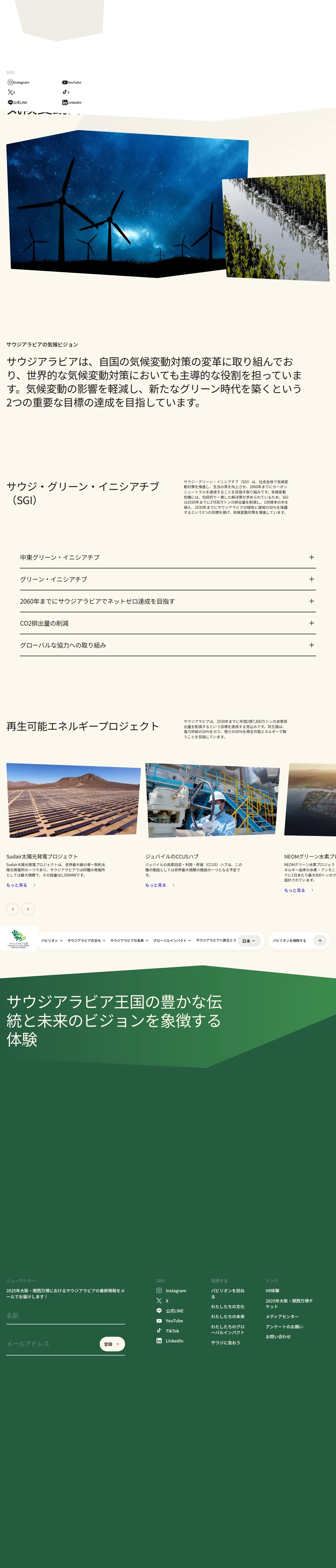Click the サウジアラビアへ旅立とう navigation link
This screenshot has height=1568, width=336.
216,941
